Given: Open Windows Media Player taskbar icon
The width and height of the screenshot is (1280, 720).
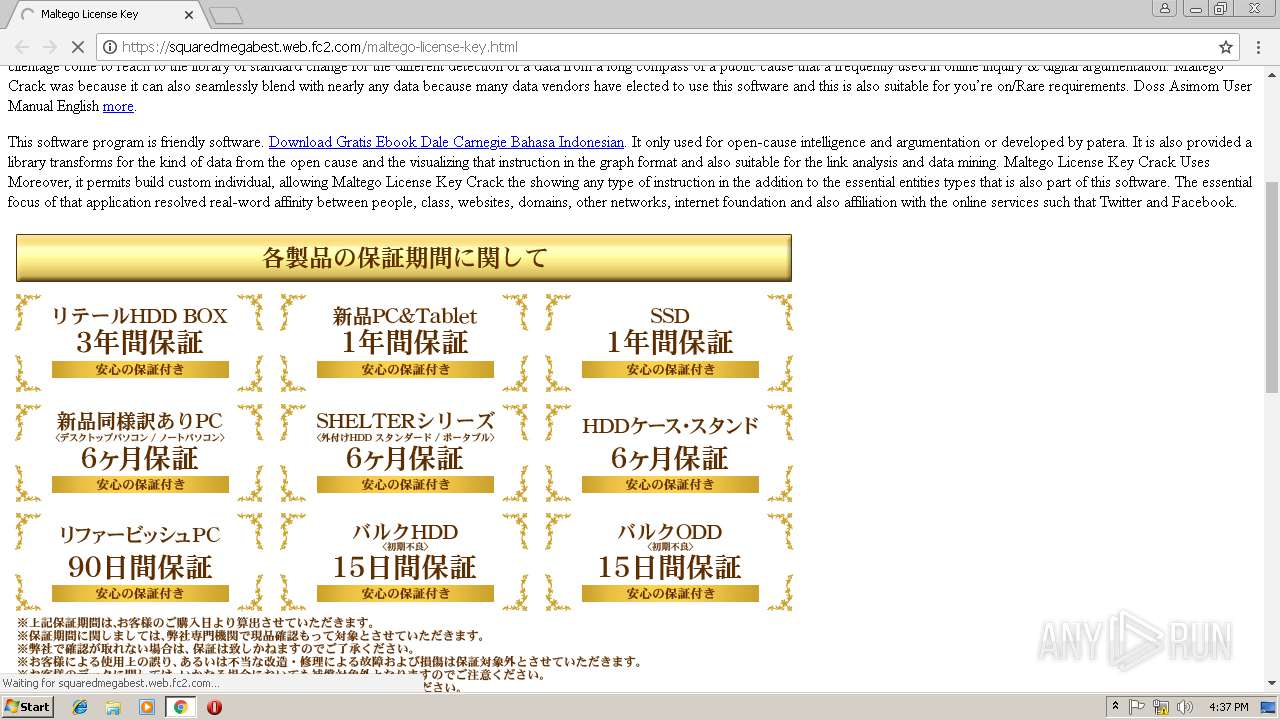Looking at the screenshot, I should tap(147, 707).
